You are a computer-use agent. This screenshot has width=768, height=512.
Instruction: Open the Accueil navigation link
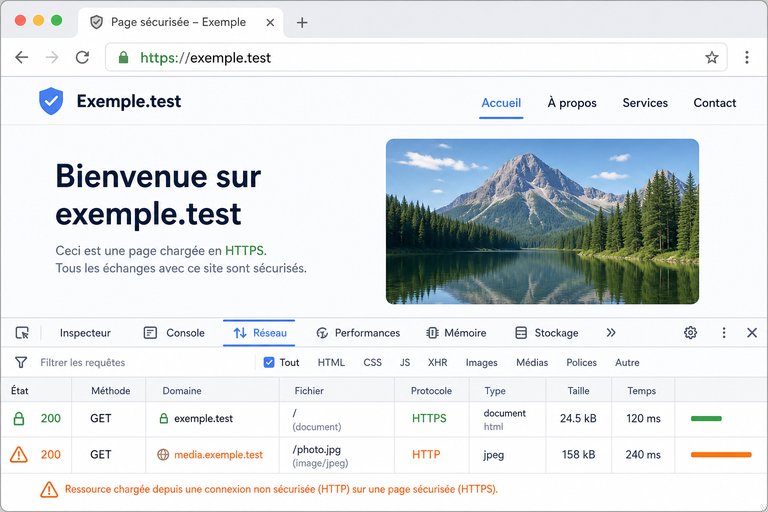click(501, 103)
